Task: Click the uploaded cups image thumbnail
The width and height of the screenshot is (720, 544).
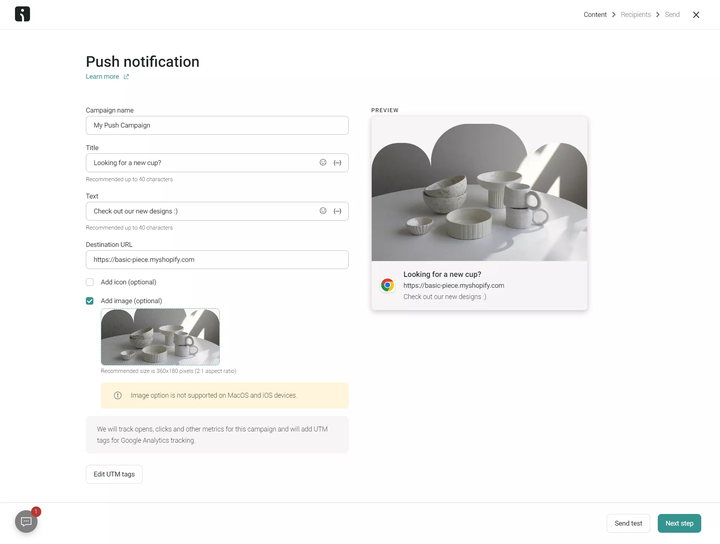Action: point(160,337)
